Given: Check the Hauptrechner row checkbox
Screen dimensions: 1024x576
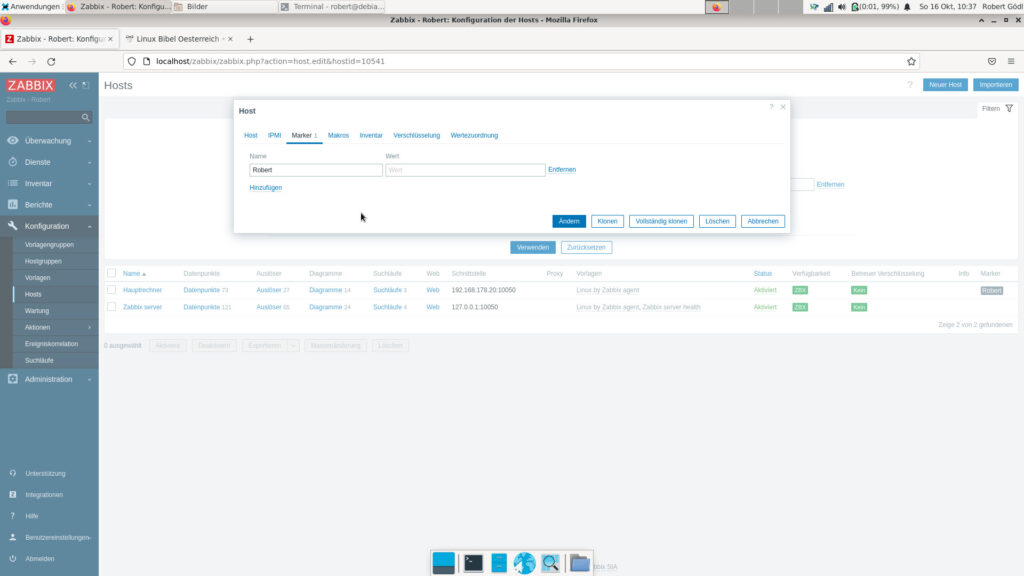Looking at the screenshot, I should pyautogui.click(x=112, y=290).
